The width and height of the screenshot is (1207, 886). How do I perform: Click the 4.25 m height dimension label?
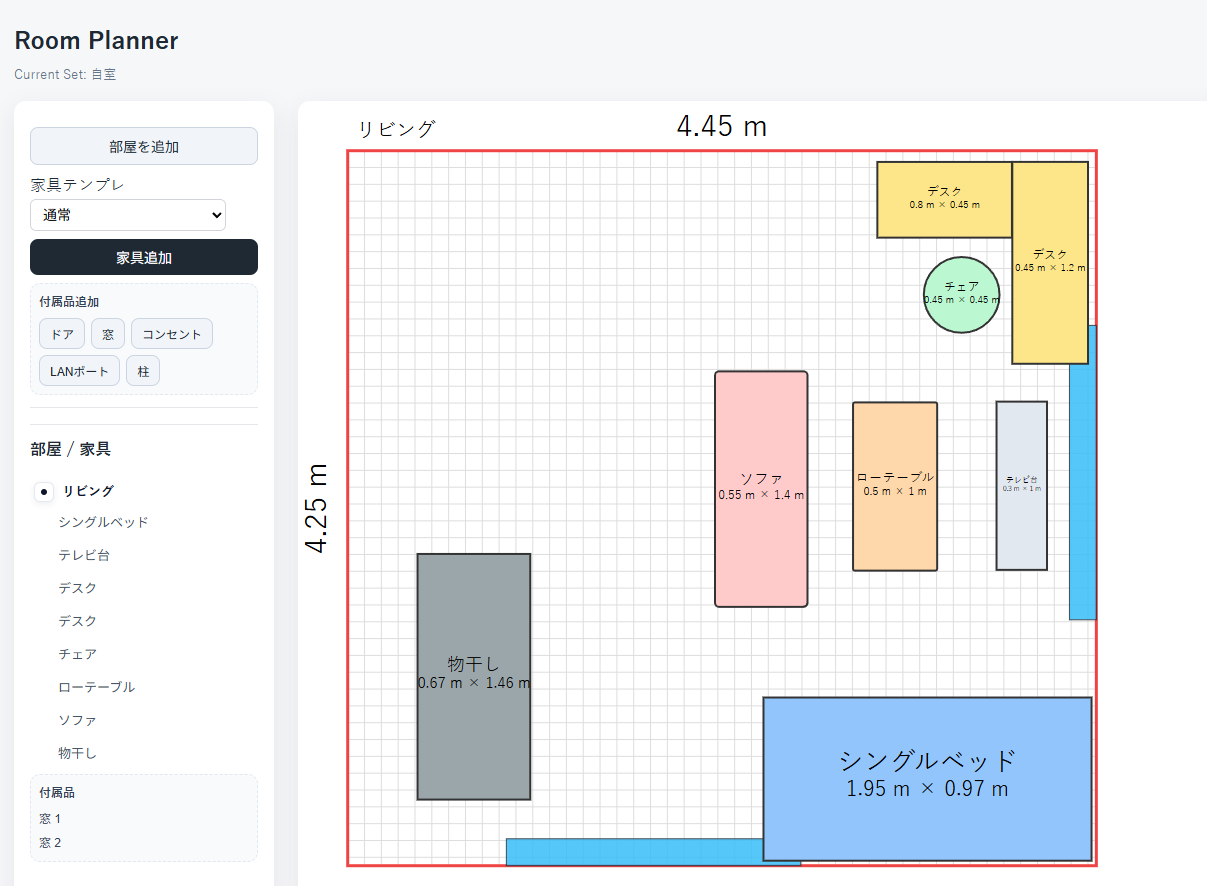pos(317,508)
